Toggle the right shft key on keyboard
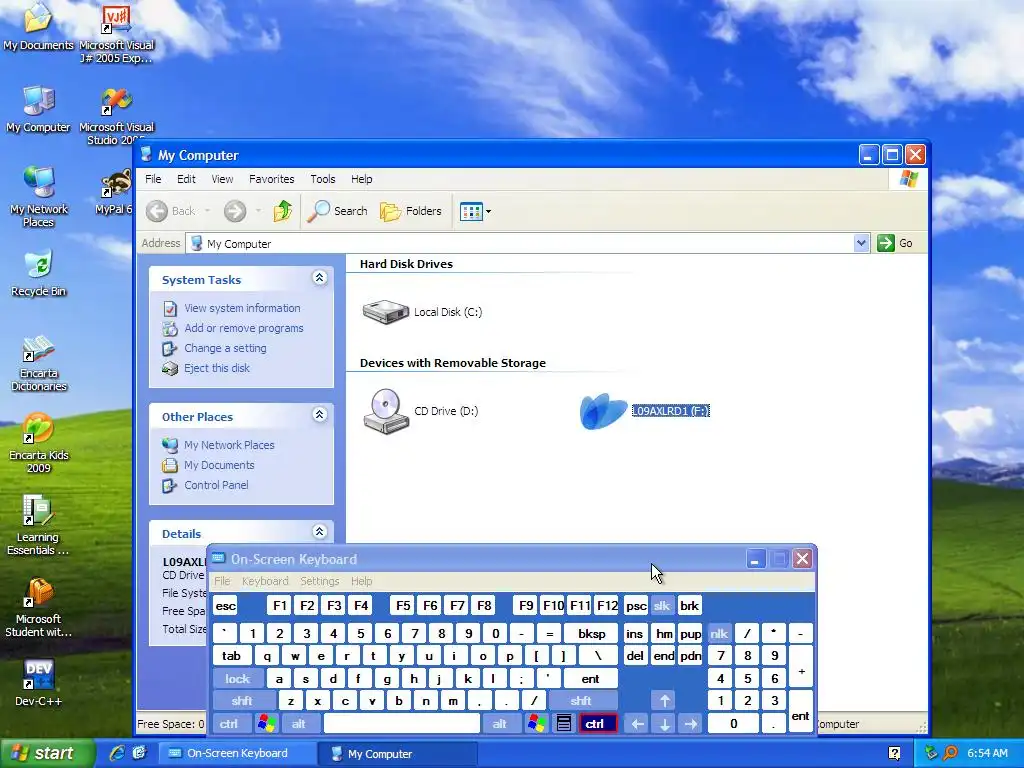The width and height of the screenshot is (1024, 768). coord(581,701)
